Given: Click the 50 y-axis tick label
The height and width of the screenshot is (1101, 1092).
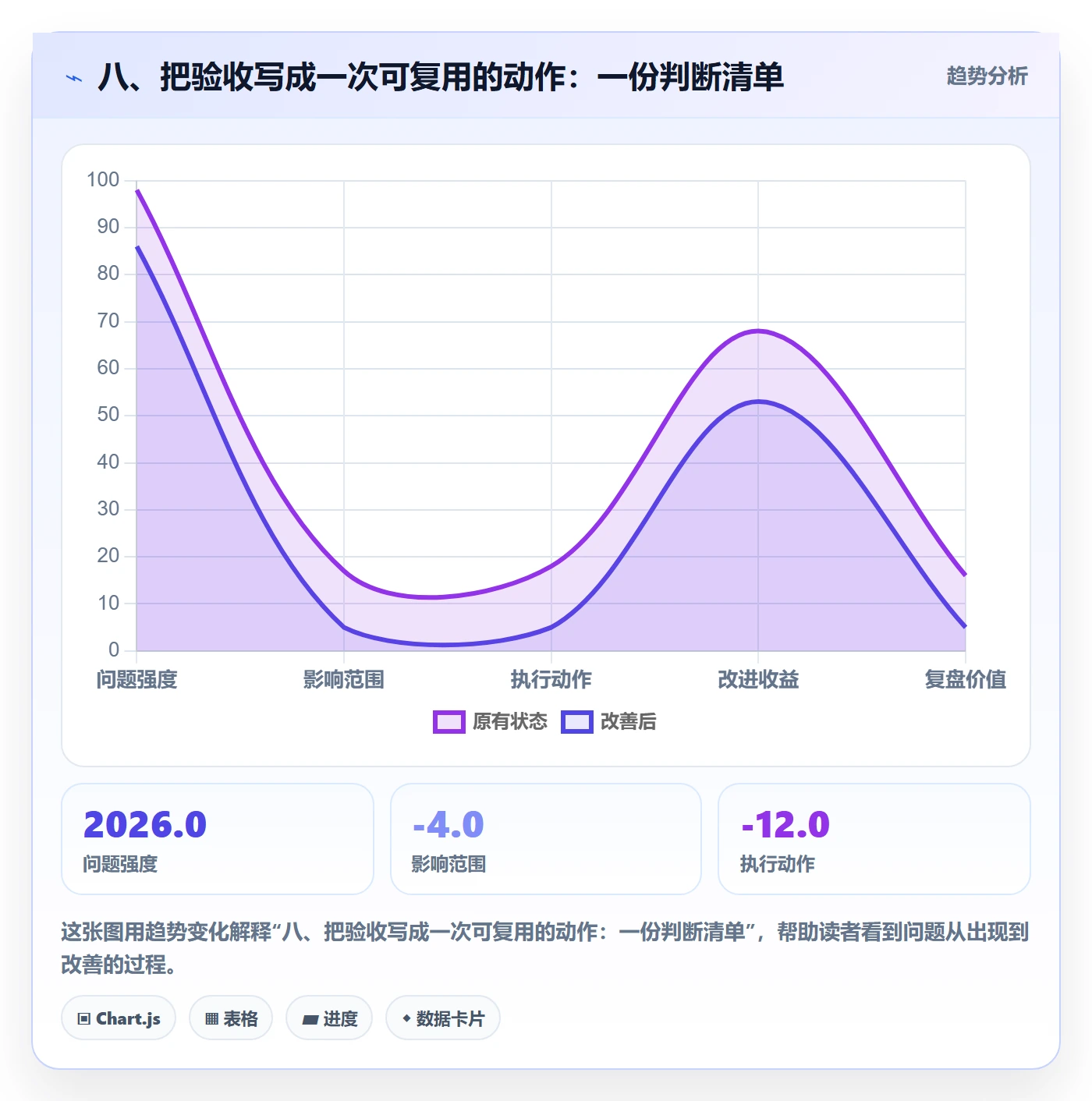Looking at the screenshot, I should coord(108,415).
